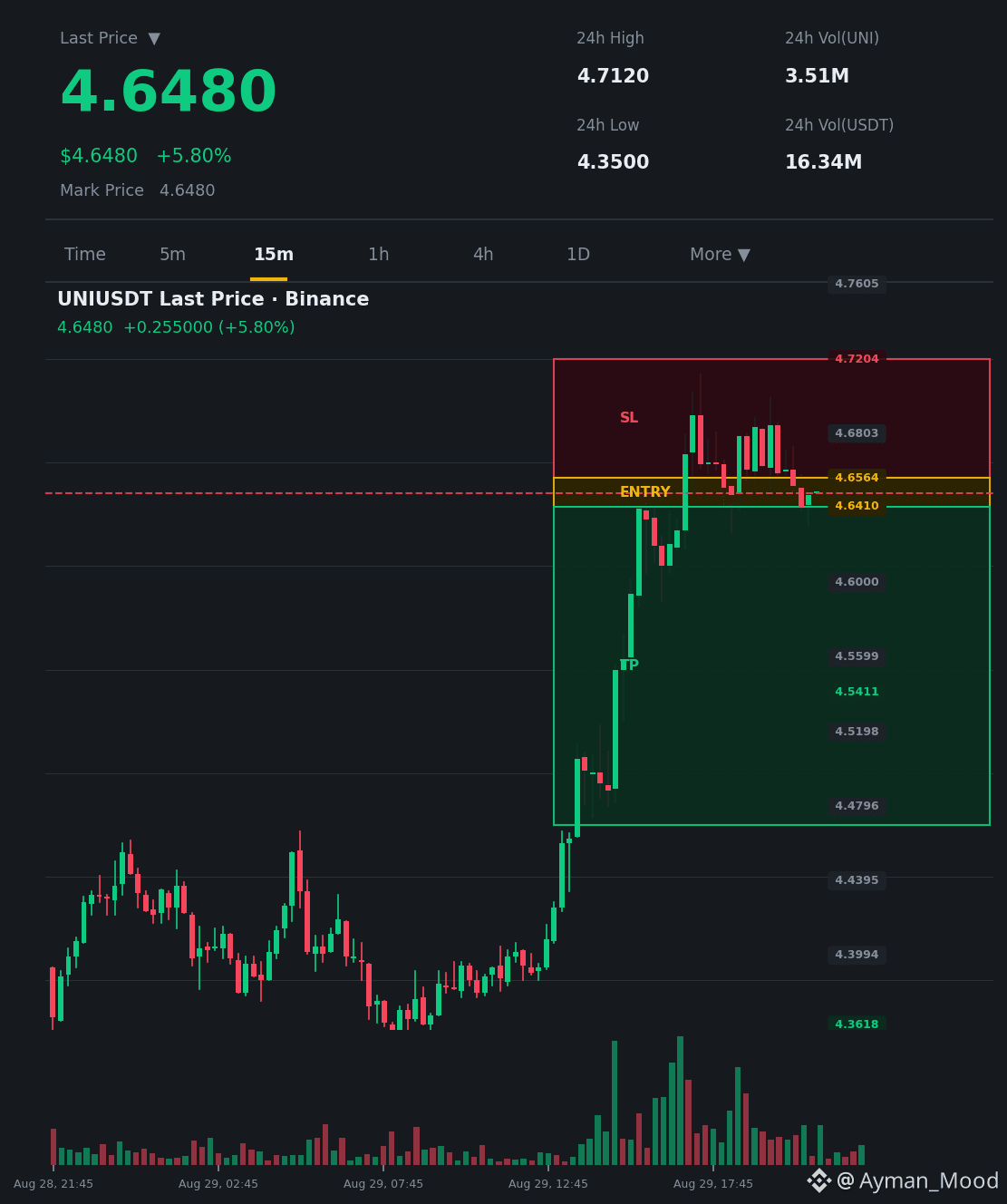
Task: Switch to the 5m timeframe tab
Action: (172, 255)
